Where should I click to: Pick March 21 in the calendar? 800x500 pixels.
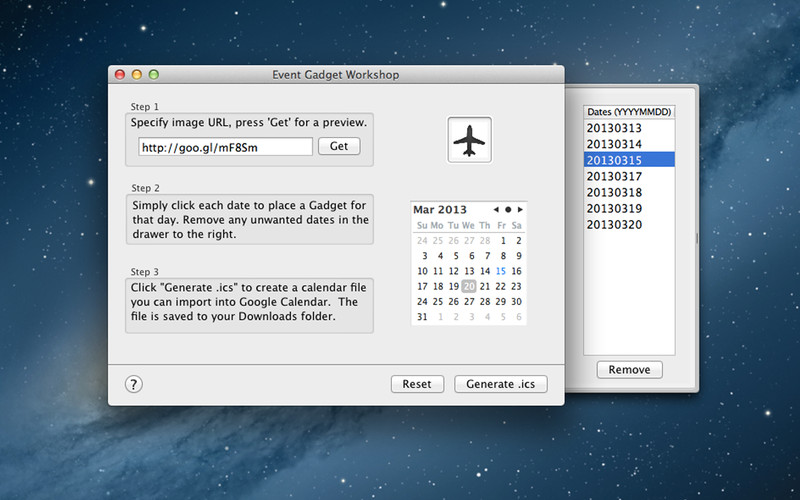485,287
